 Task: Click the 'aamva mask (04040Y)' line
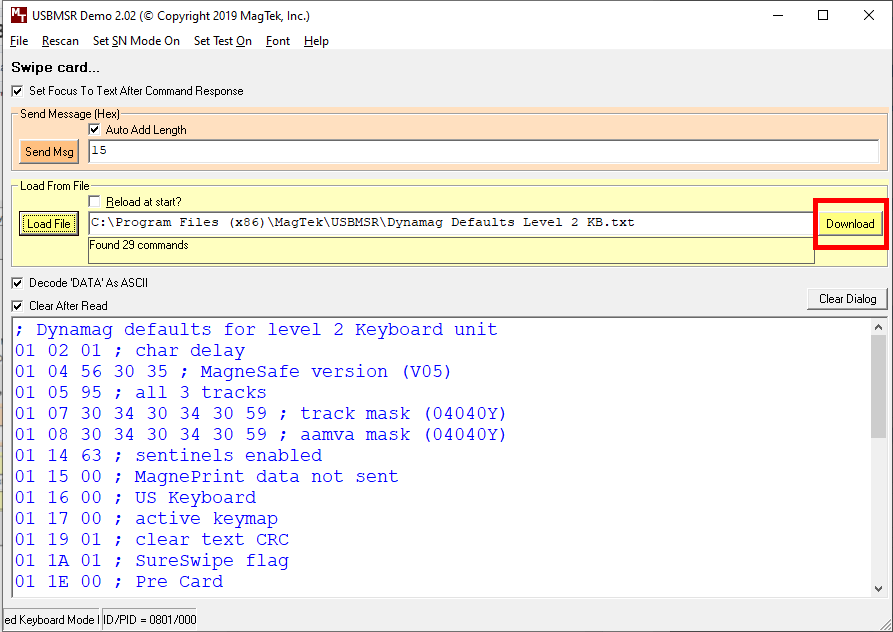pos(260,435)
